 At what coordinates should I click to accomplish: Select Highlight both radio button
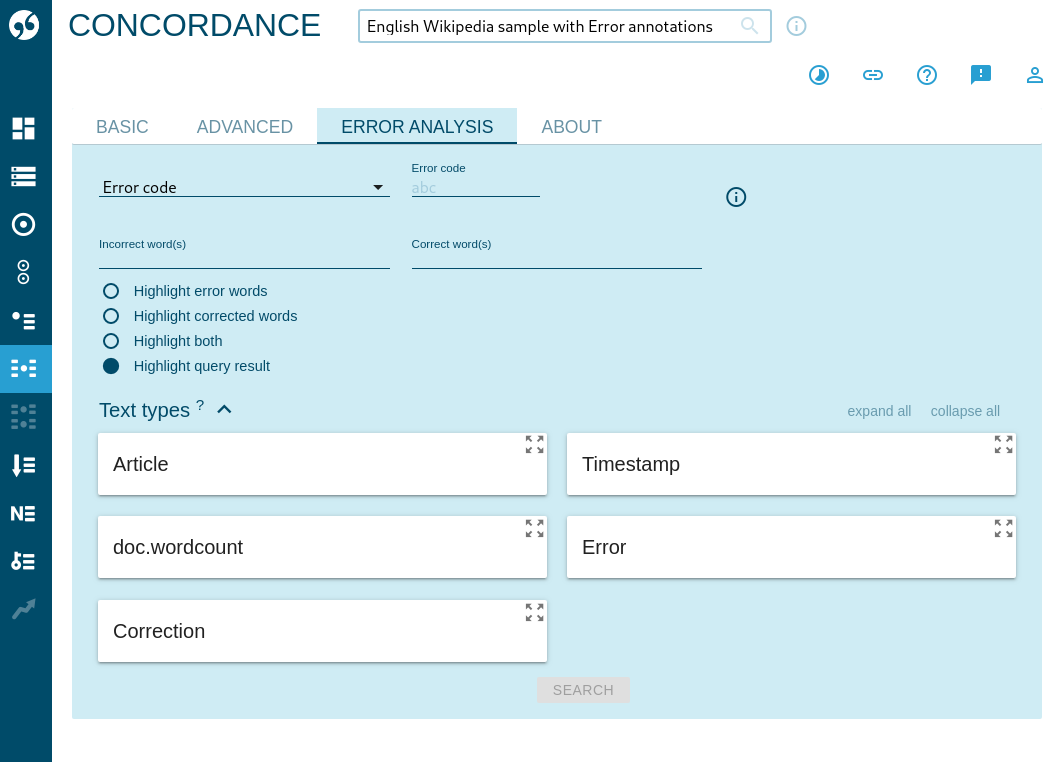point(111,341)
